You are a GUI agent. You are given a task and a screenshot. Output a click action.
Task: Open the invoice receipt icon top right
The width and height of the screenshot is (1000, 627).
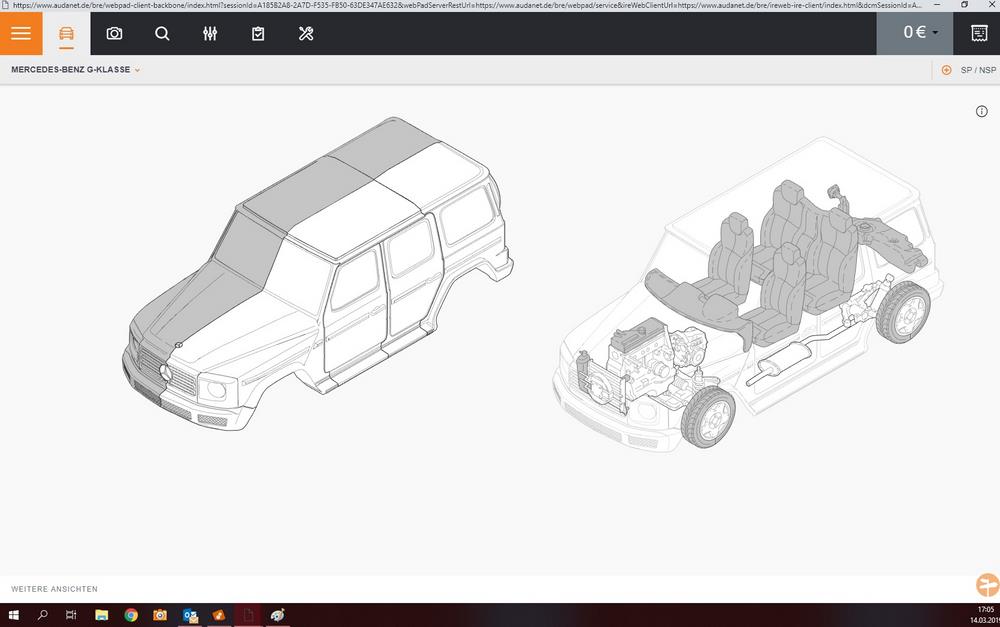coord(979,33)
